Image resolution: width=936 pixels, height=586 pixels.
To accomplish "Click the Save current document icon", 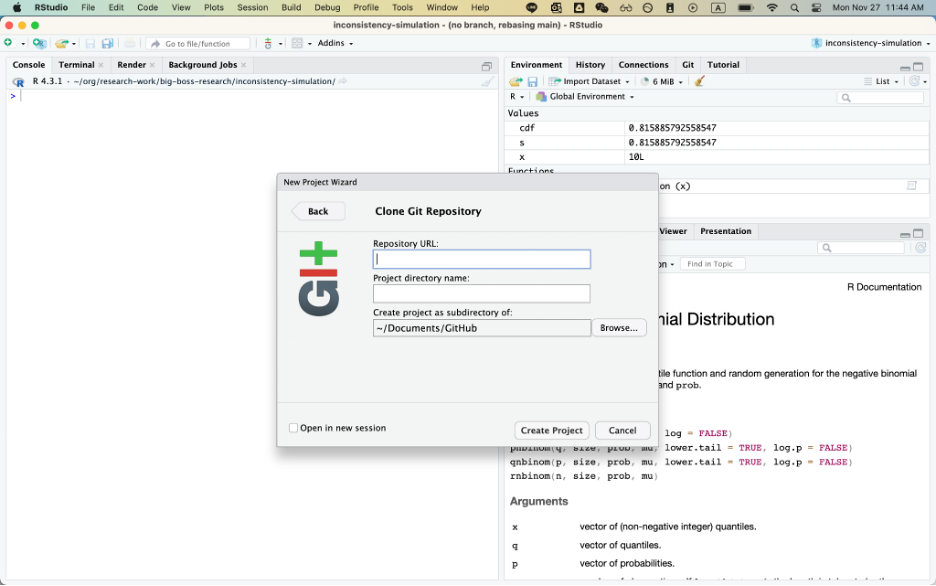I will click(x=90, y=43).
